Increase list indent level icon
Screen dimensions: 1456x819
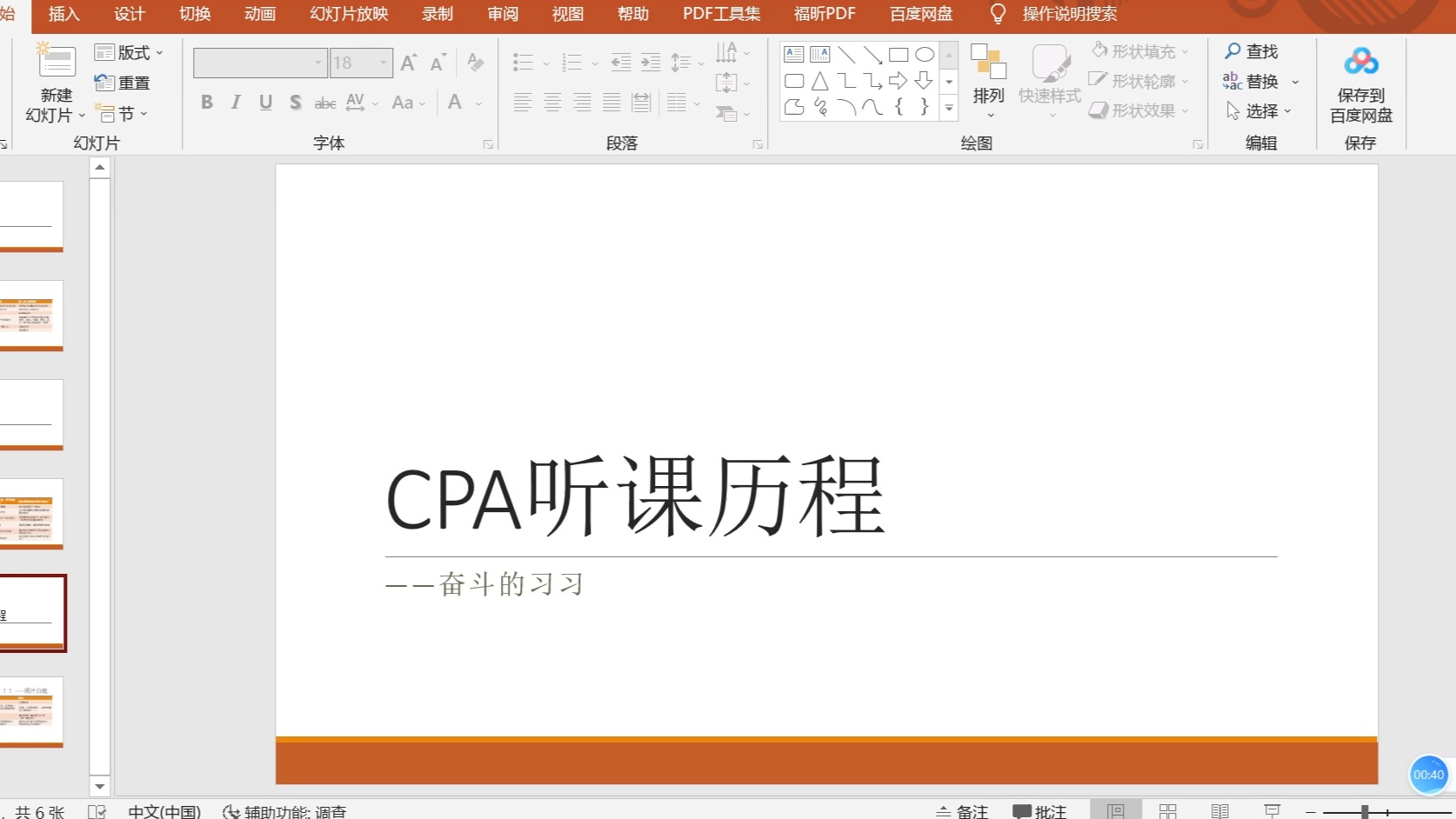[651, 63]
